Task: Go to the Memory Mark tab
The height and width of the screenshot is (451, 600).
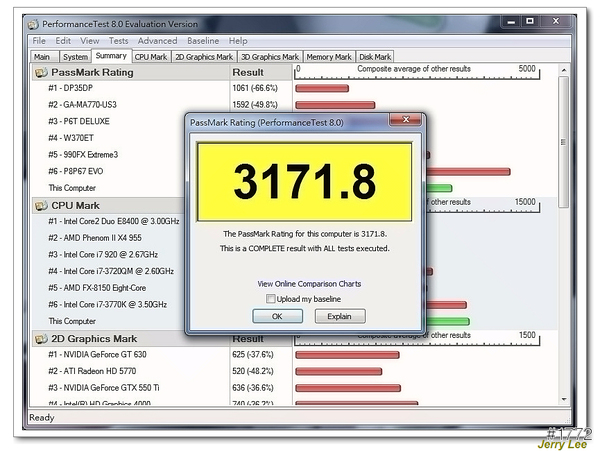Action: click(328, 57)
